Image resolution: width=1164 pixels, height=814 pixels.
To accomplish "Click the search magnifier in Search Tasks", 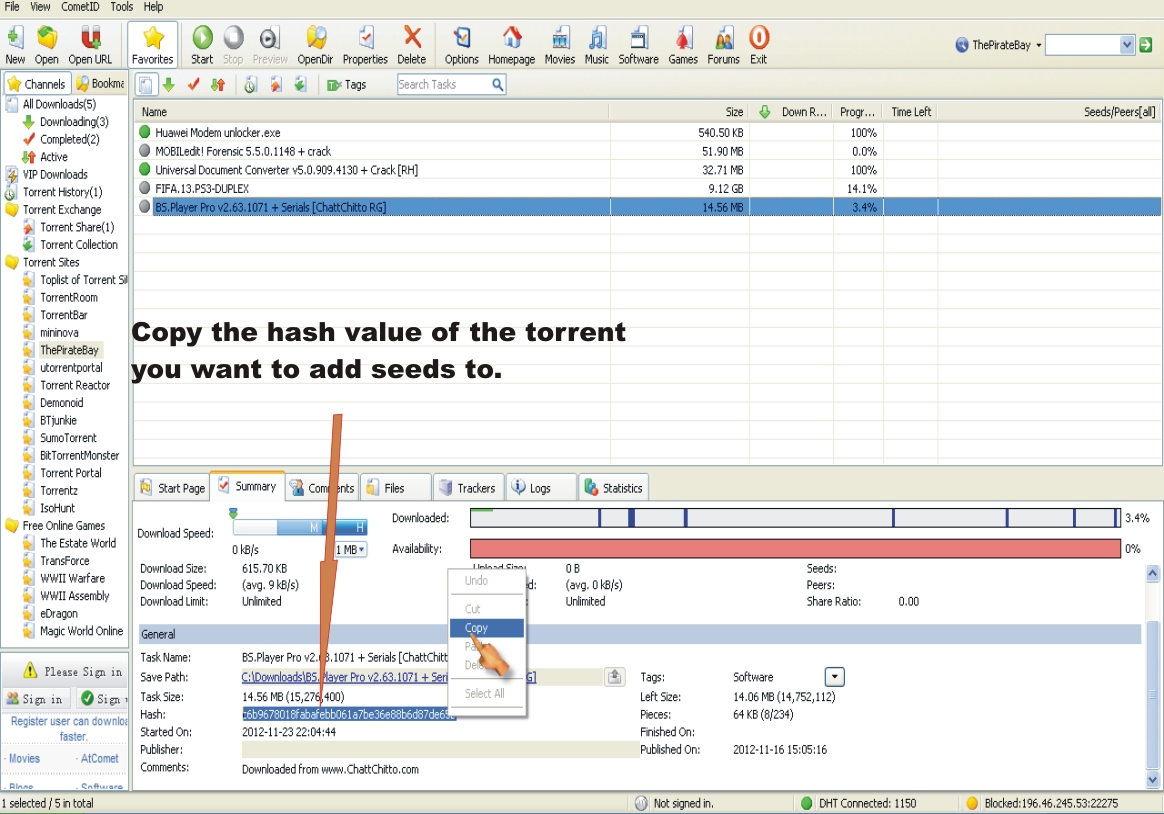I will click(x=497, y=85).
